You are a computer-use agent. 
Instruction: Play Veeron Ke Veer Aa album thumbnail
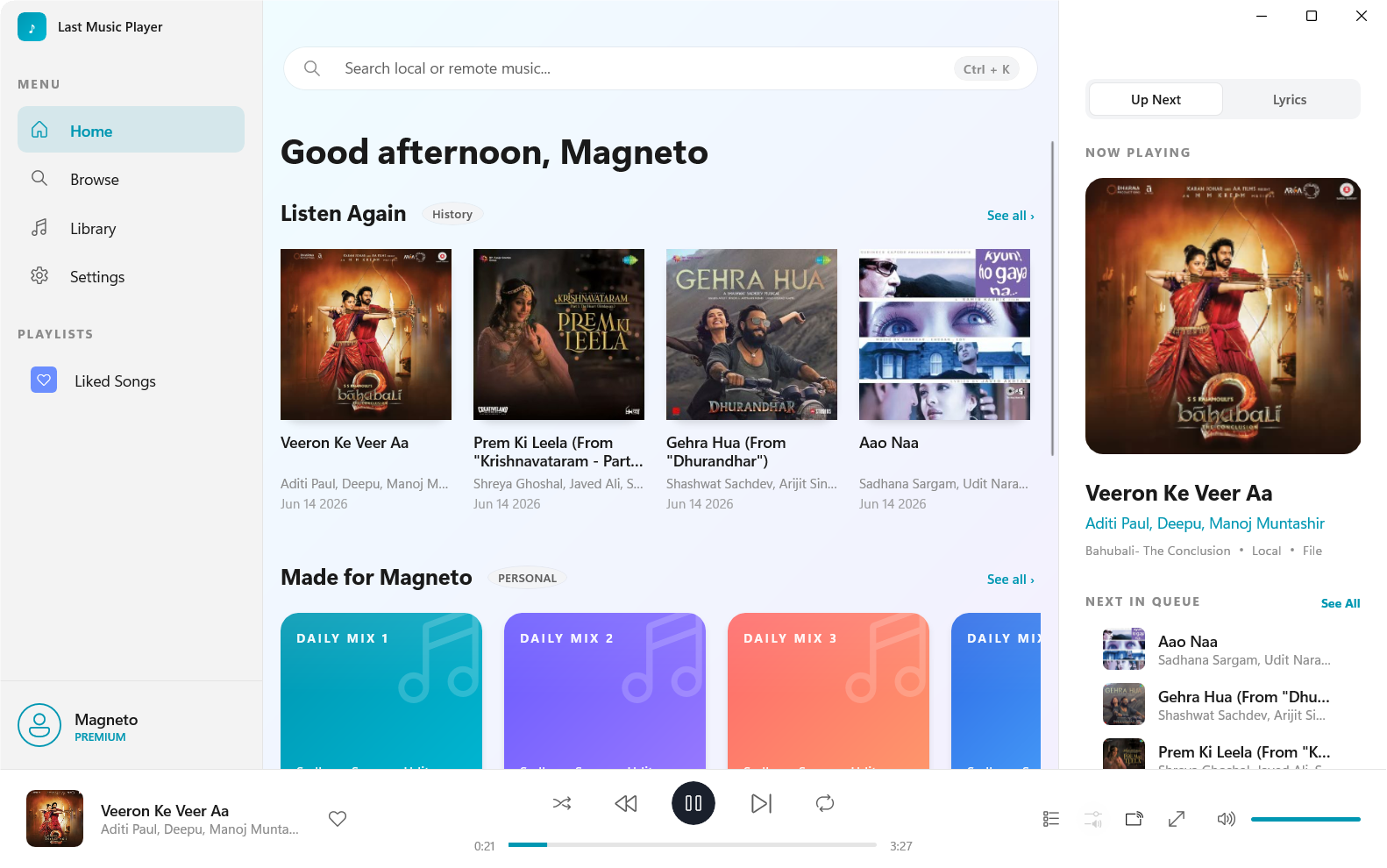coord(366,334)
